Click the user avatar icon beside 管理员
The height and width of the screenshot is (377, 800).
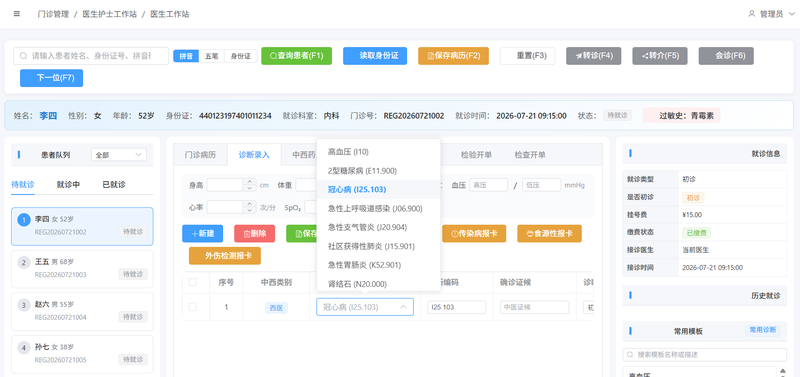(x=752, y=14)
